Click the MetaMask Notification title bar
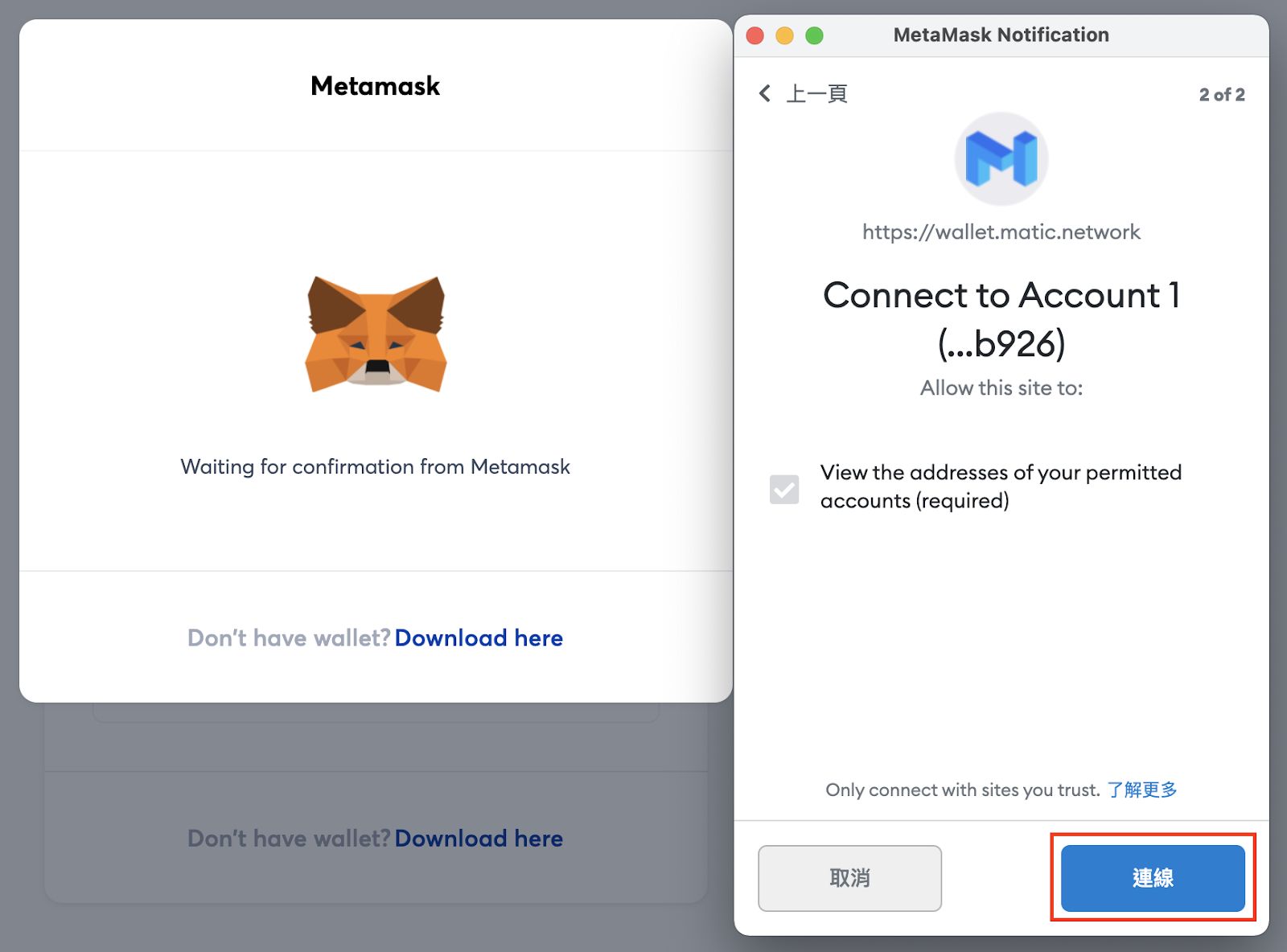 1001,35
